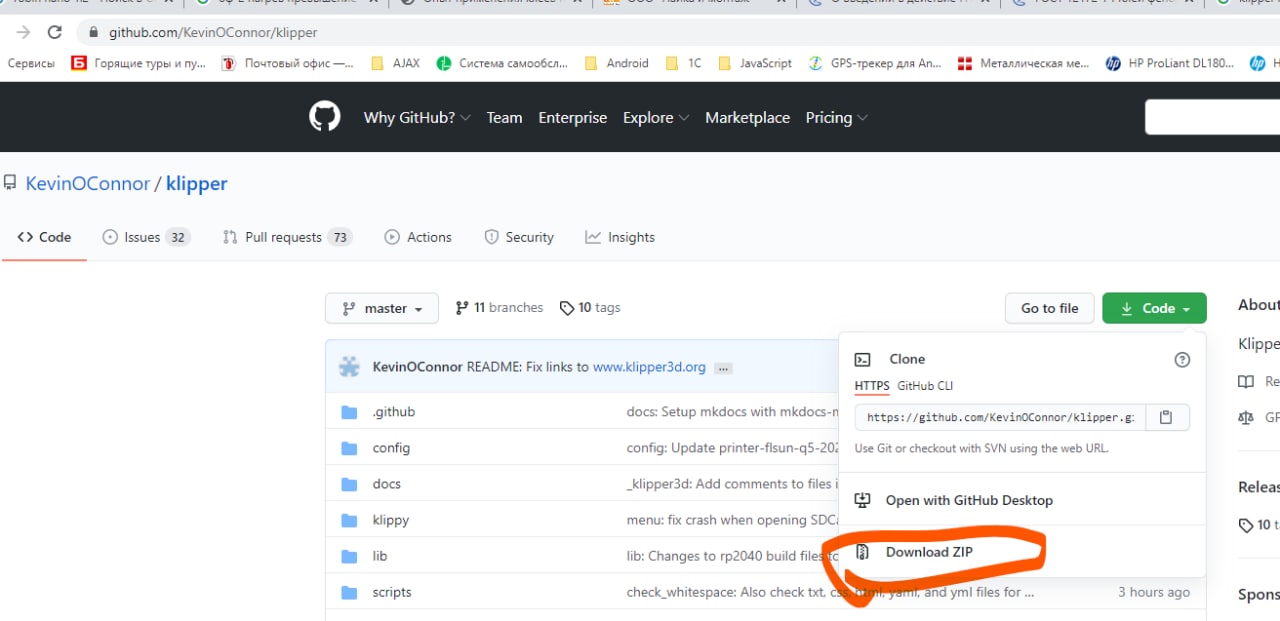Open the klipper repository link
Screen dimensions: 1280x621
coord(196,183)
